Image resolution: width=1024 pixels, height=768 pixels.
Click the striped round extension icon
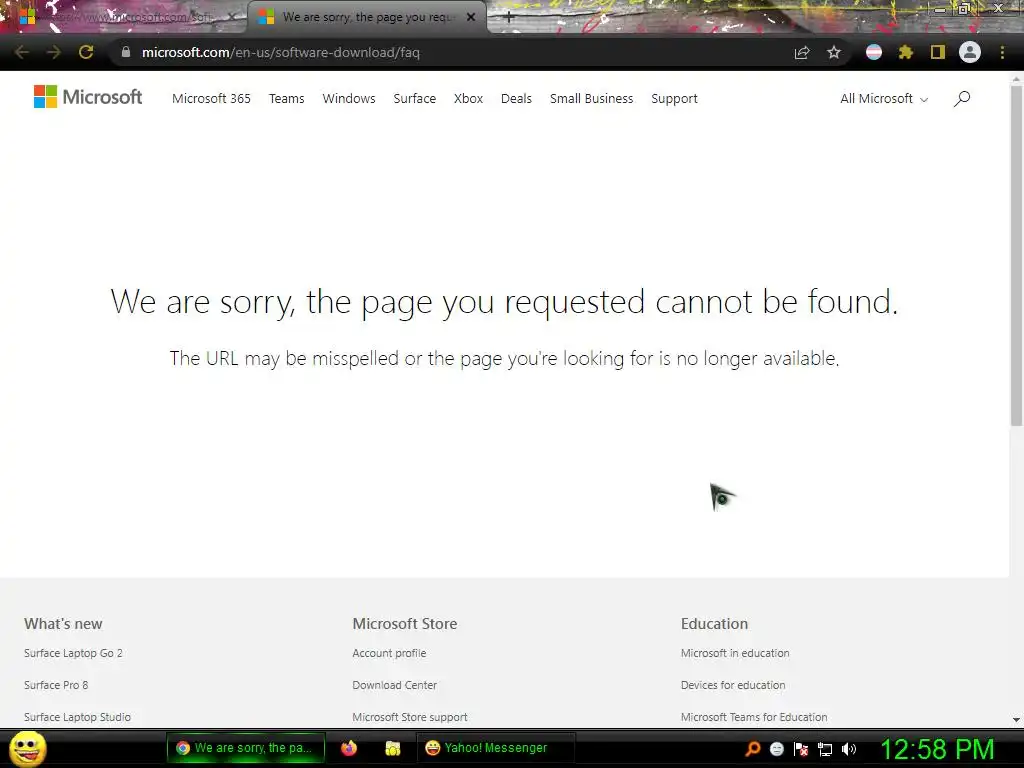tap(874, 52)
